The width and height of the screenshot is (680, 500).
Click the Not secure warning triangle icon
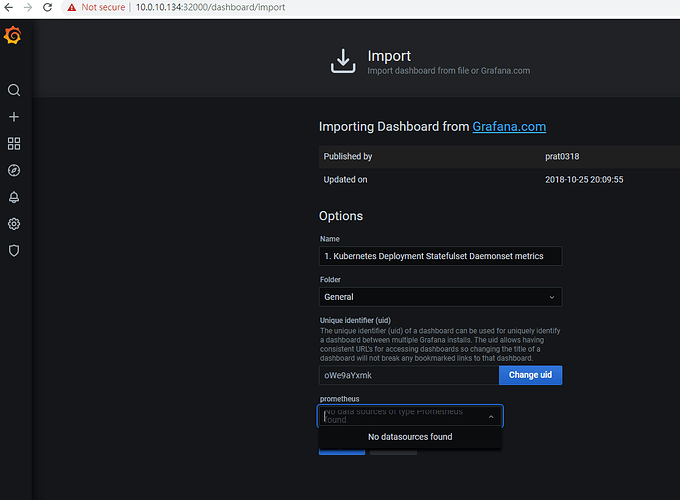coord(72,7)
